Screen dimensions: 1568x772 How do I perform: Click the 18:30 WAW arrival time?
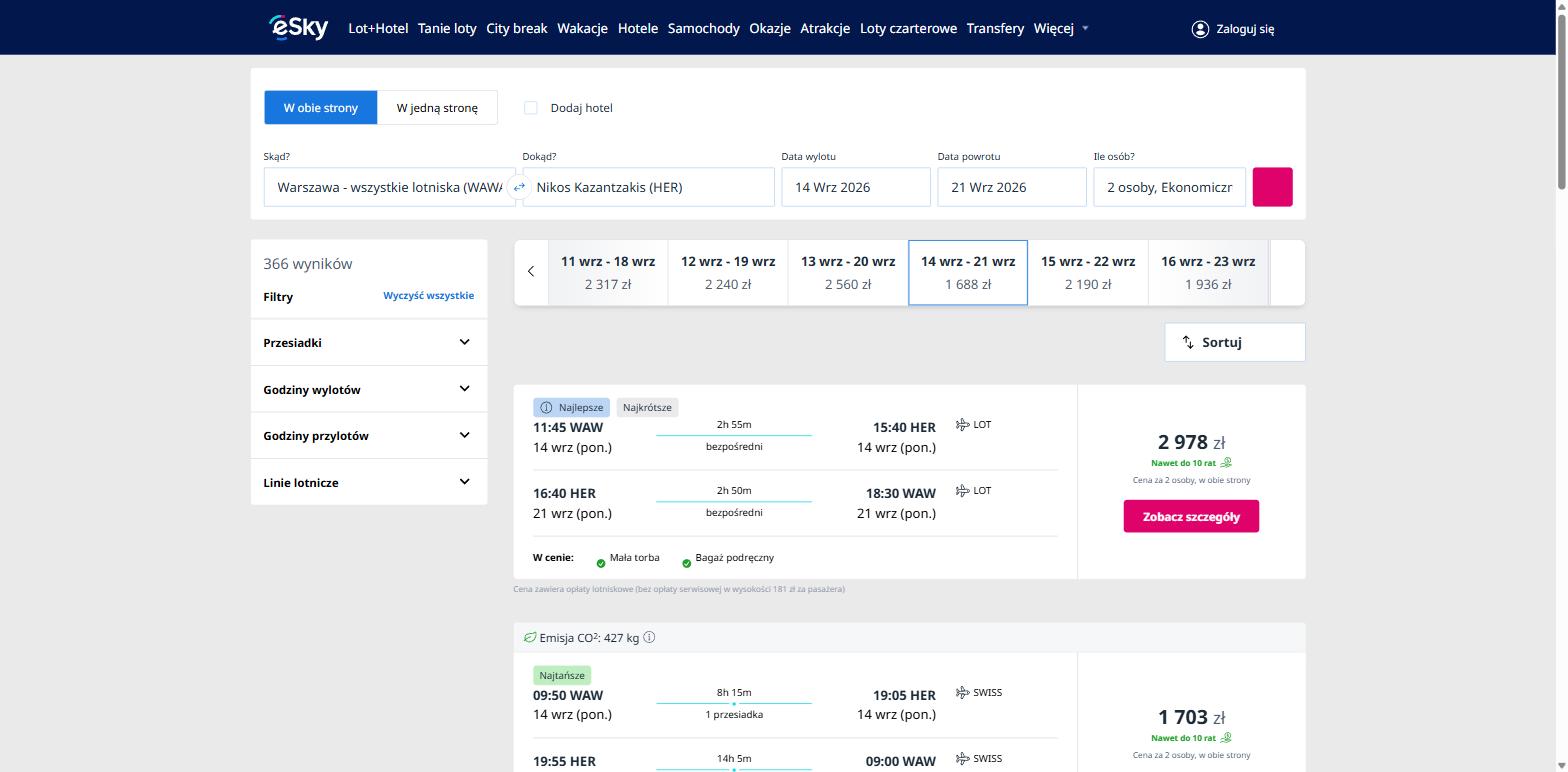[901, 493]
